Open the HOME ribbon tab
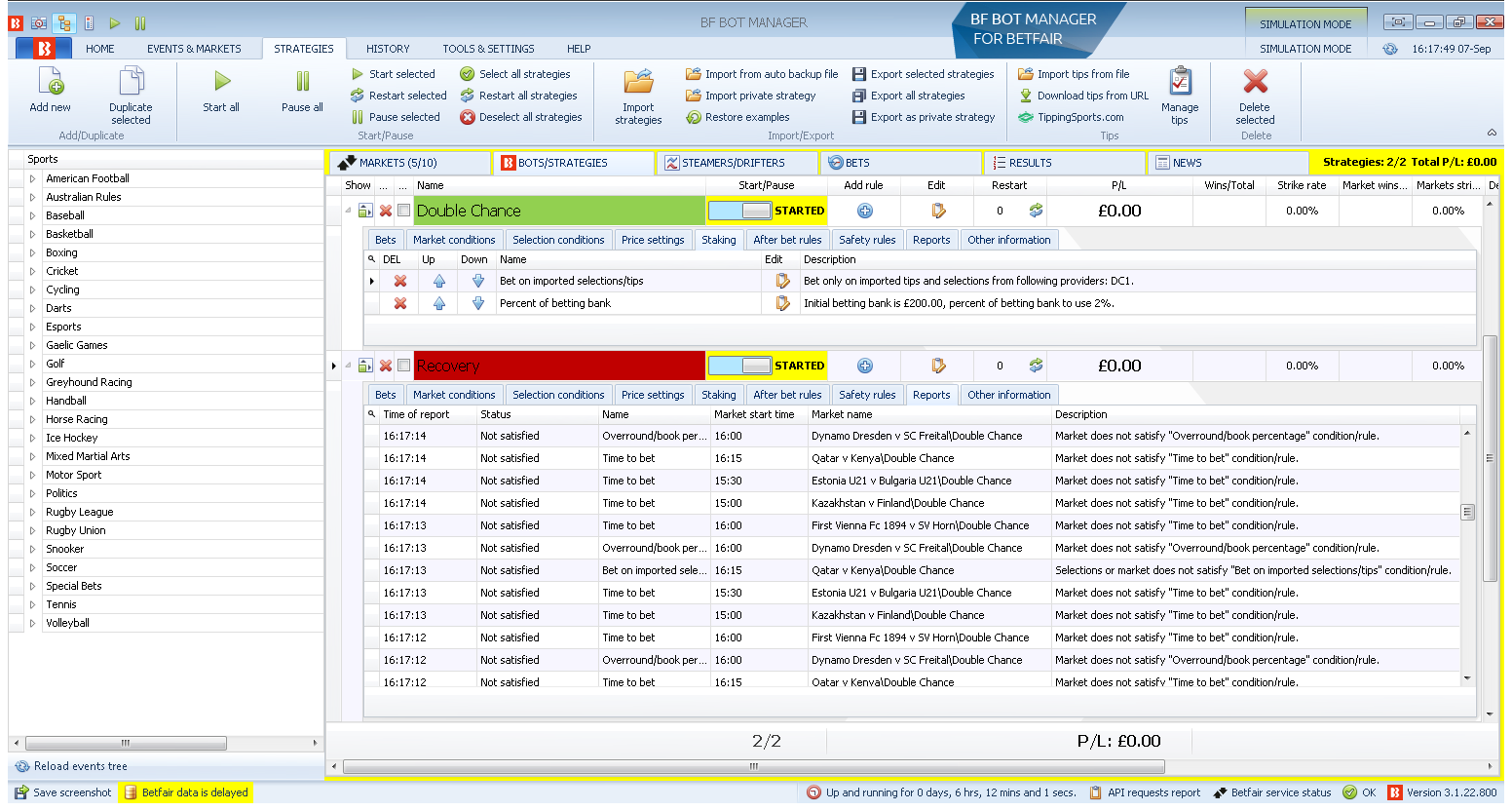This screenshot has height=811, width=1512. tap(99, 49)
